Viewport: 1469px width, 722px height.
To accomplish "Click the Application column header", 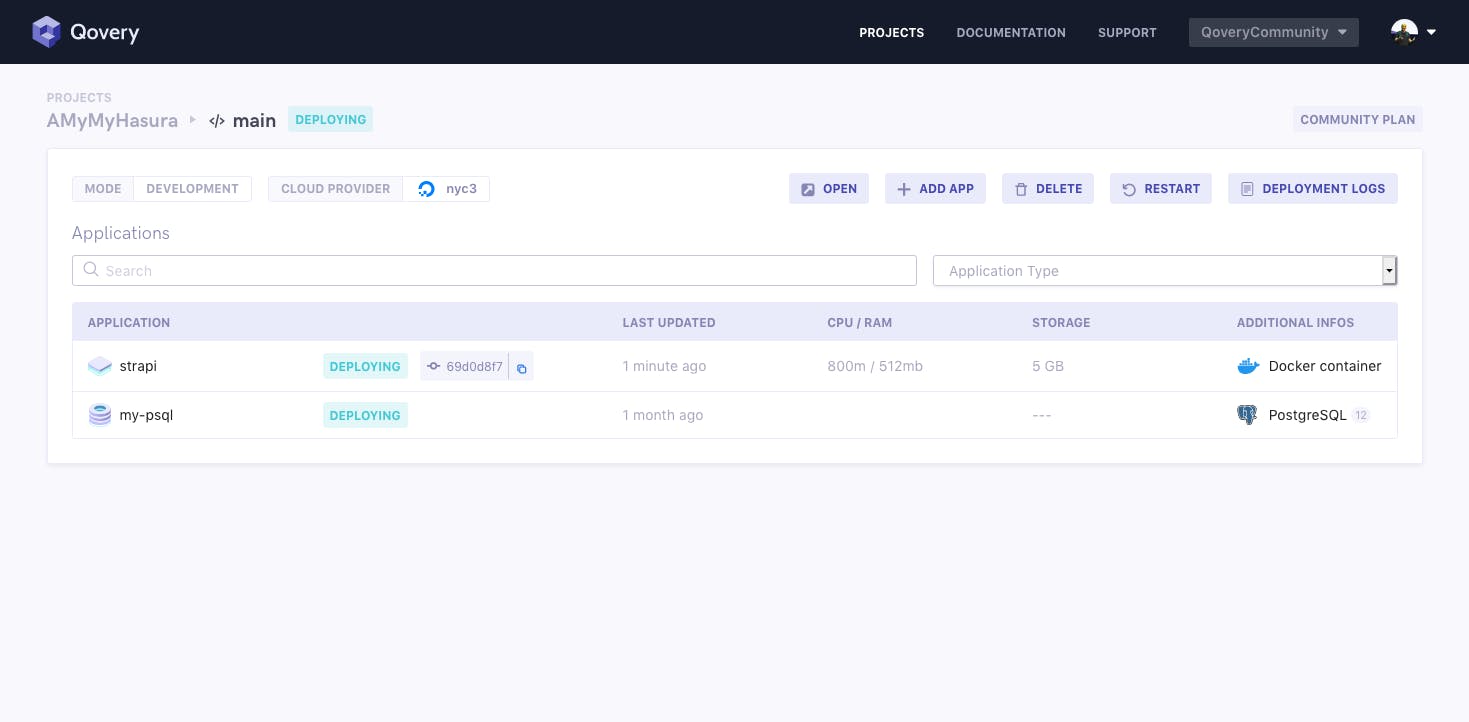I will click(129, 323).
